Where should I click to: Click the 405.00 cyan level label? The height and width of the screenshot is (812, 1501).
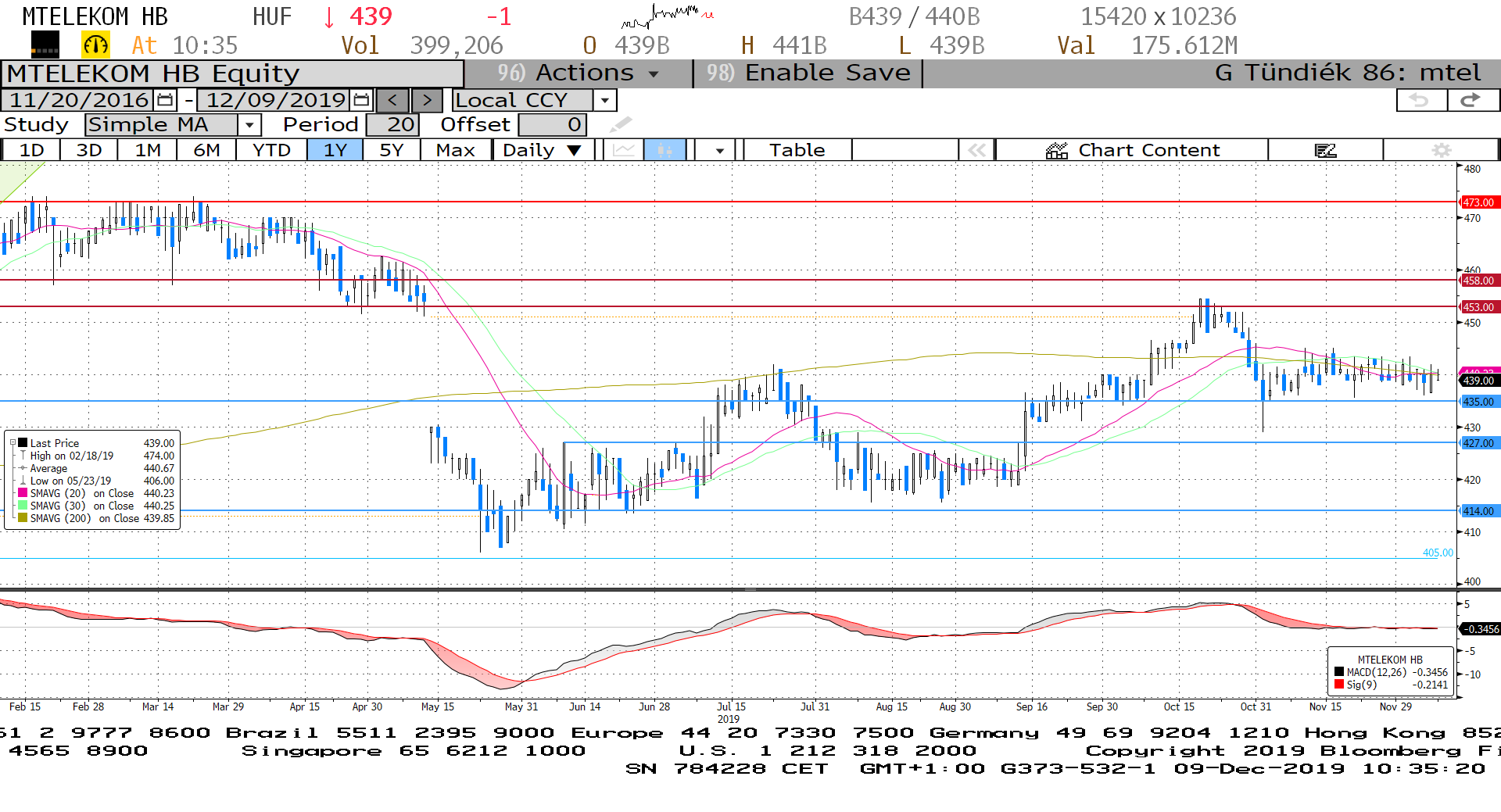tap(1438, 553)
